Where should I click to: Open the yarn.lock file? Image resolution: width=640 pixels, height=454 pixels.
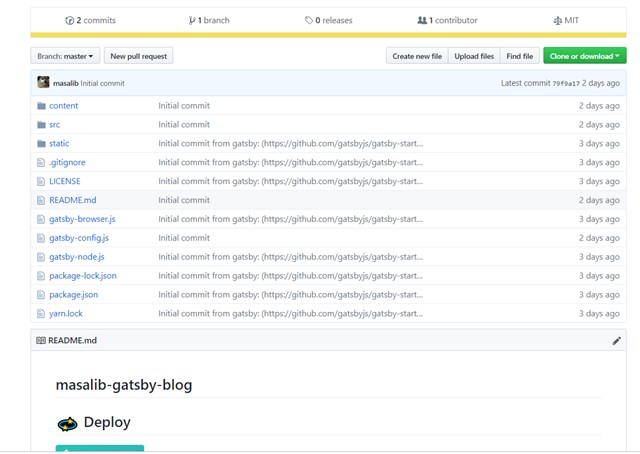[x=66, y=314]
